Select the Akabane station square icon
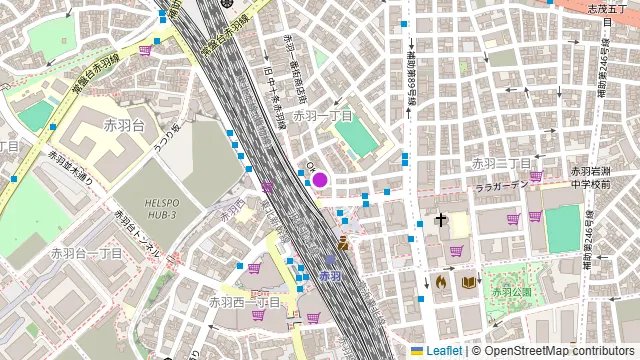 pyautogui.click(x=330, y=259)
